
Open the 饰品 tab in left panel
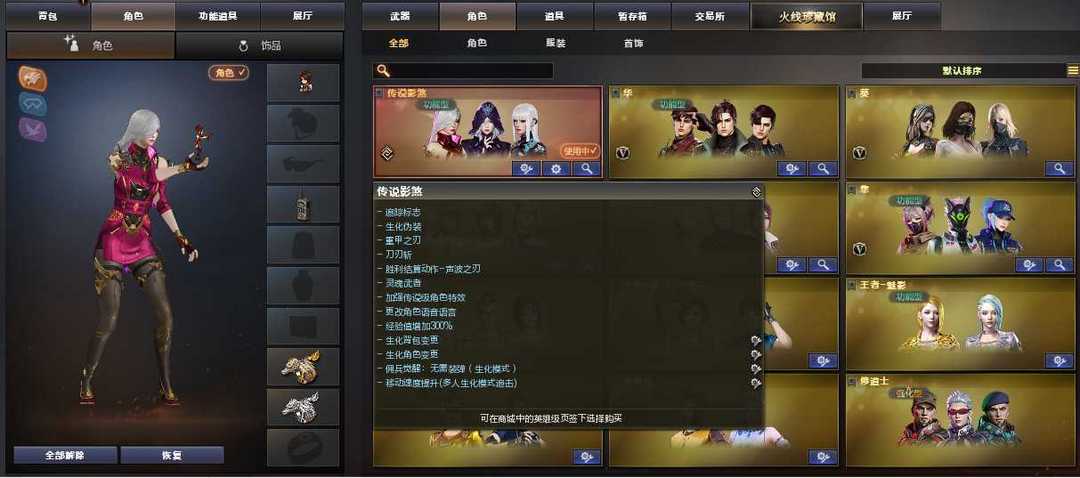[259, 46]
